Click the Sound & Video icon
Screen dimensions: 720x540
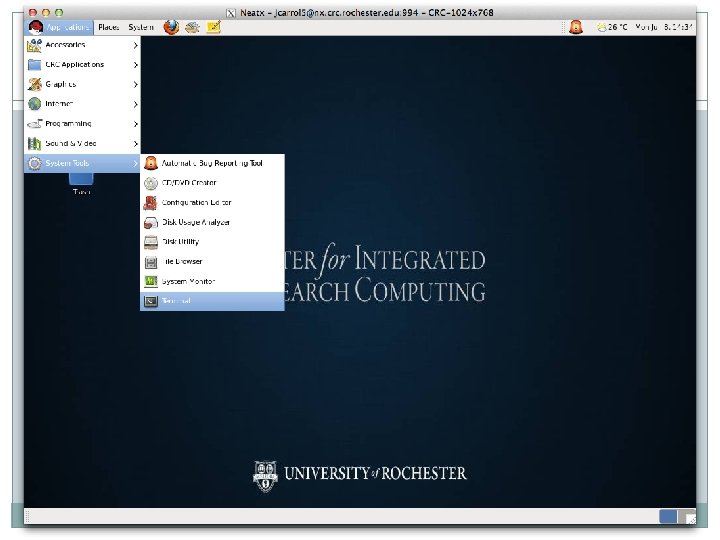[x=34, y=144]
